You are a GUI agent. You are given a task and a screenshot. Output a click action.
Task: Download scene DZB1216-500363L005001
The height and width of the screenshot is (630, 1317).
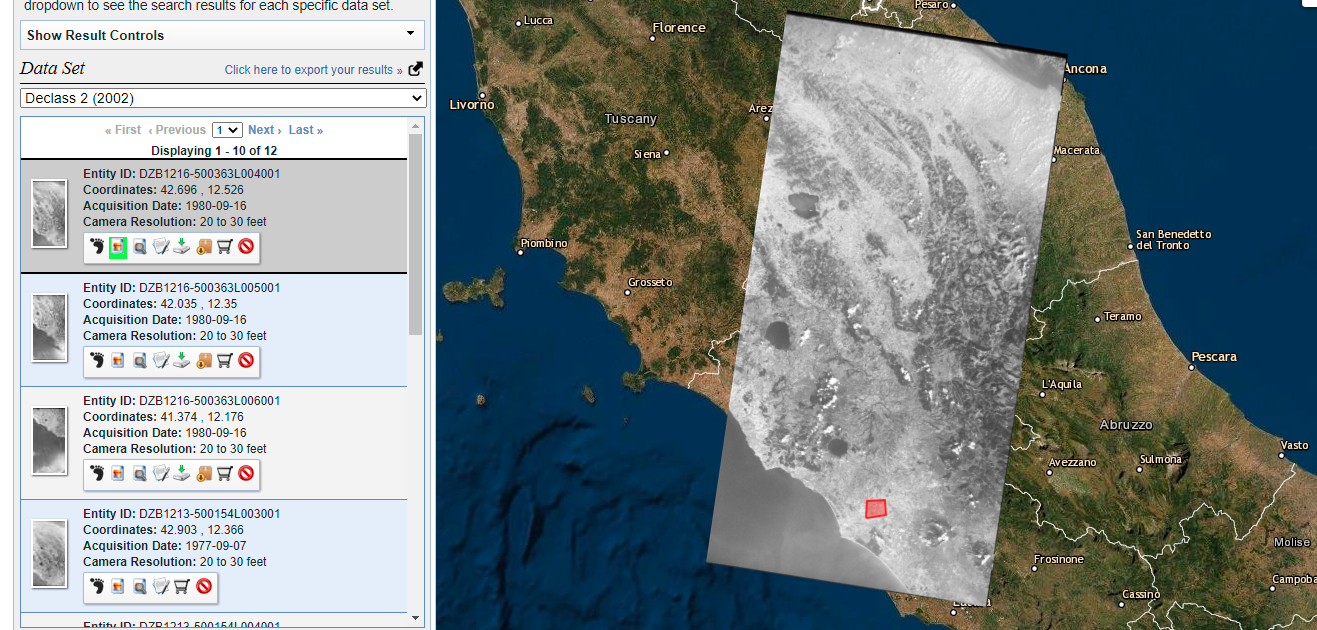point(182,360)
